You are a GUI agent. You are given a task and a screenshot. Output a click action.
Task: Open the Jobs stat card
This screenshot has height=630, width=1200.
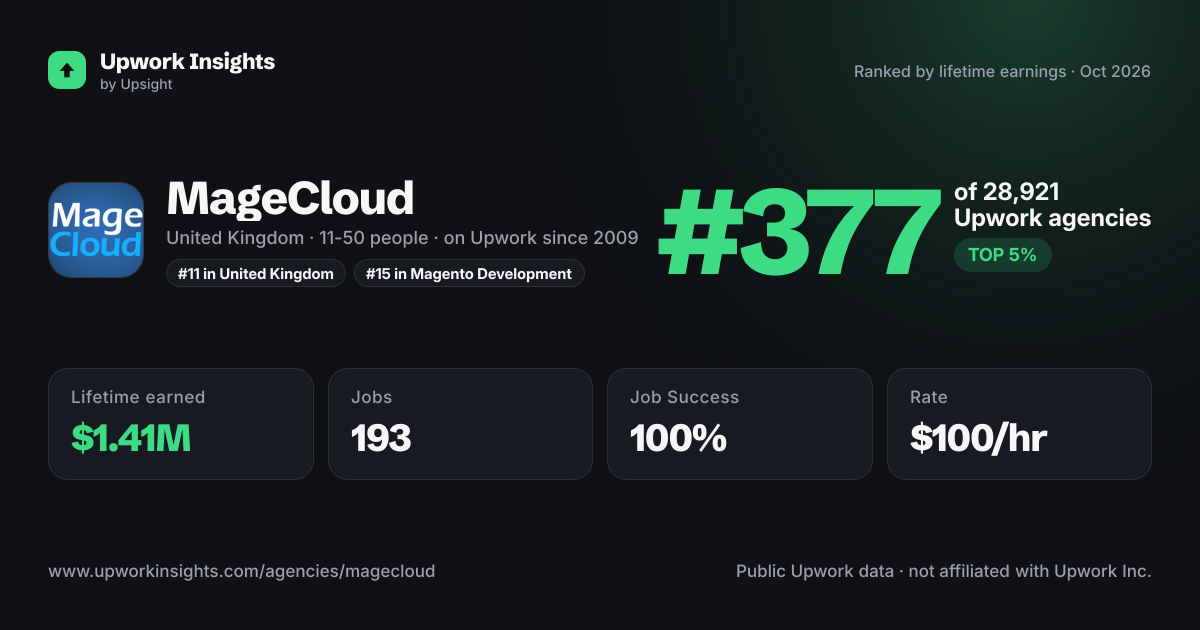[460, 424]
